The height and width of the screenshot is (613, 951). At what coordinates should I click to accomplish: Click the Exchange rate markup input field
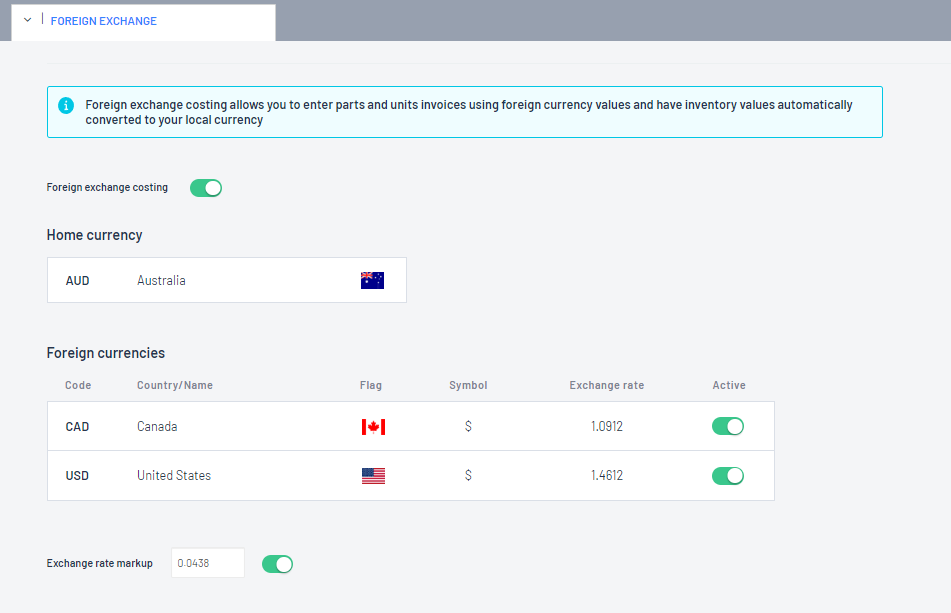click(208, 563)
